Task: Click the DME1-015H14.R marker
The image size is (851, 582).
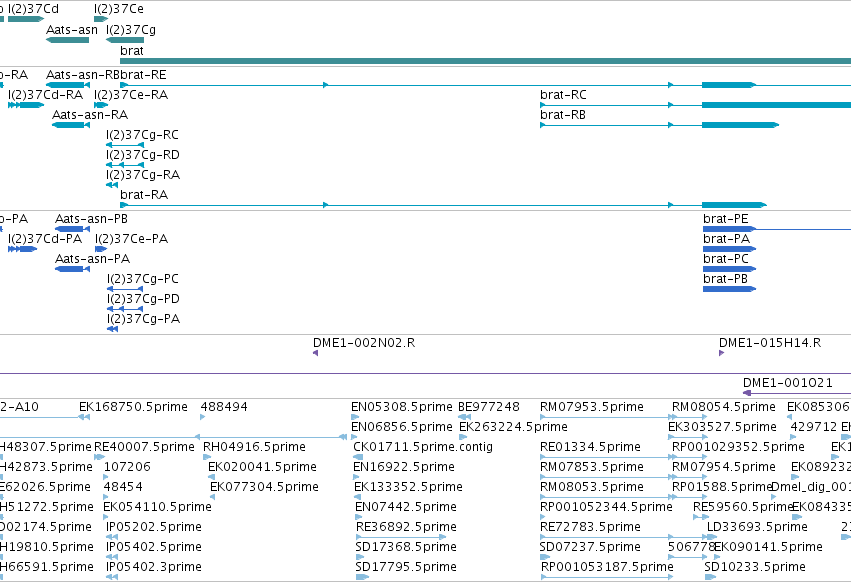Action: click(721, 353)
